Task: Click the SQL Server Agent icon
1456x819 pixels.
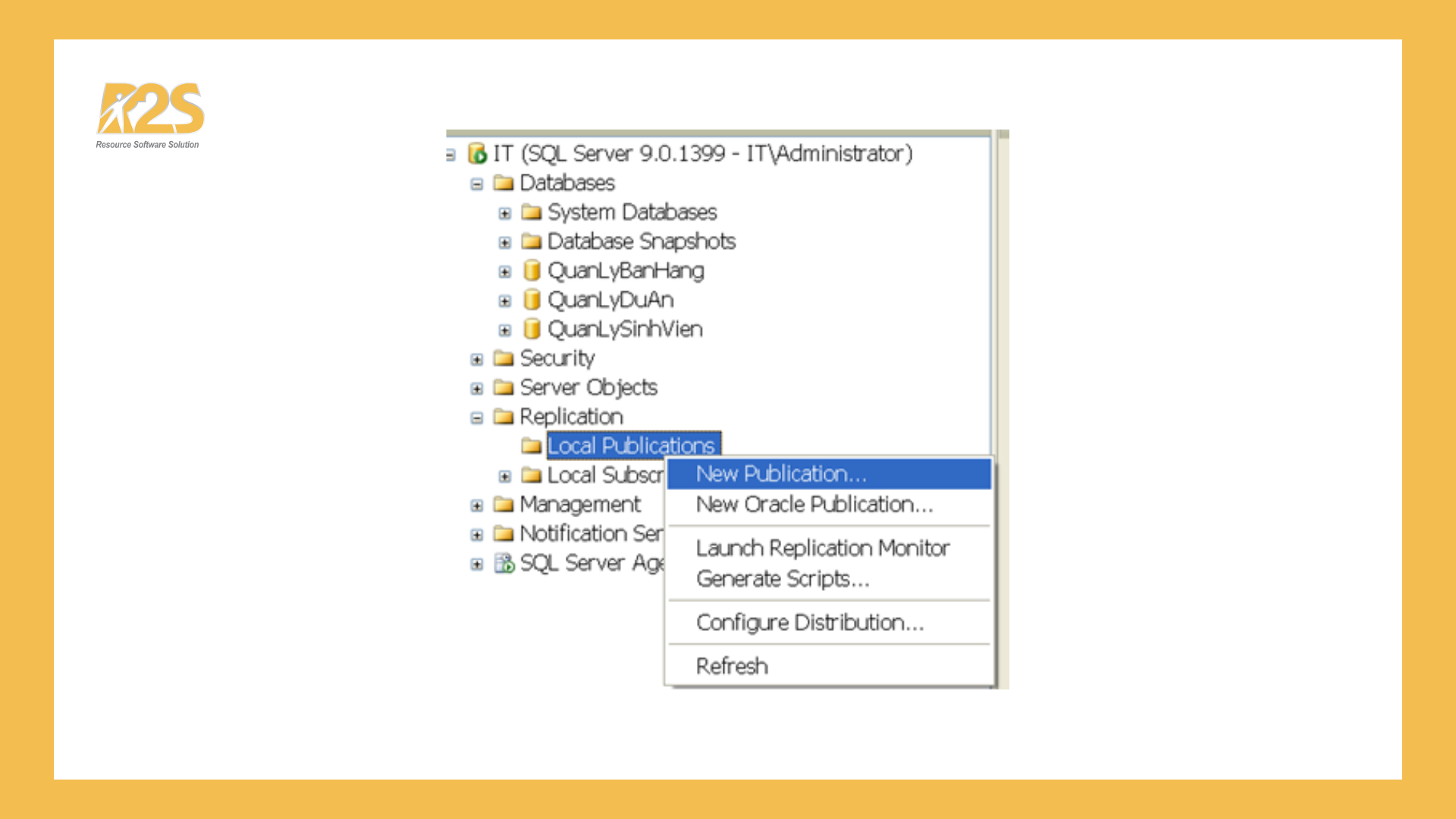Action: (504, 563)
